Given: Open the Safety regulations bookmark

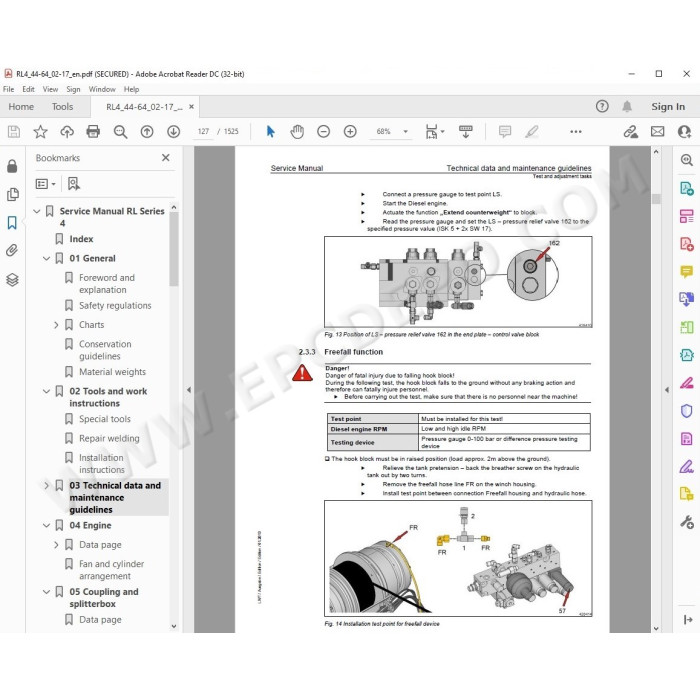Looking at the screenshot, I should [x=115, y=305].
